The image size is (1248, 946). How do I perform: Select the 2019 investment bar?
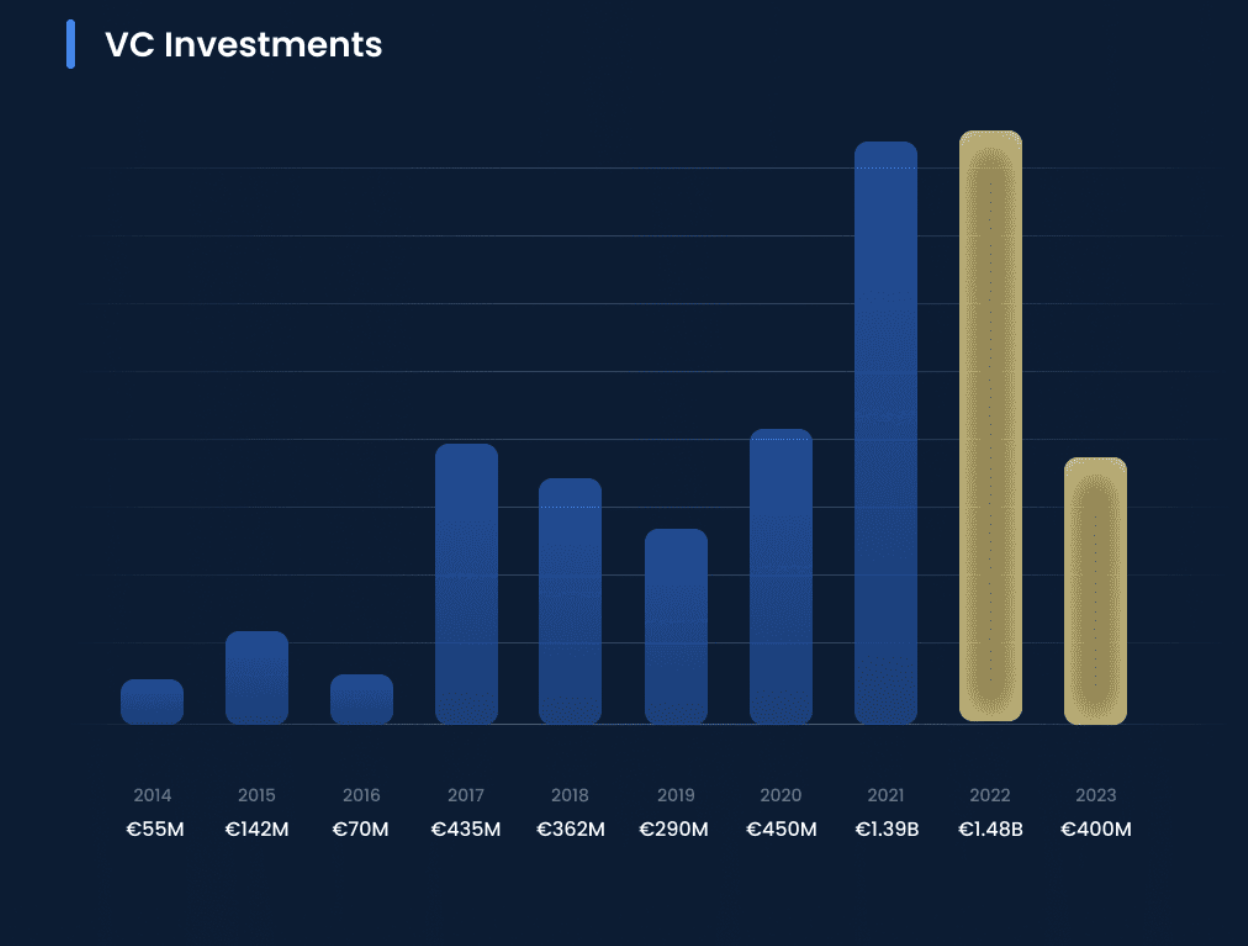pos(676,626)
